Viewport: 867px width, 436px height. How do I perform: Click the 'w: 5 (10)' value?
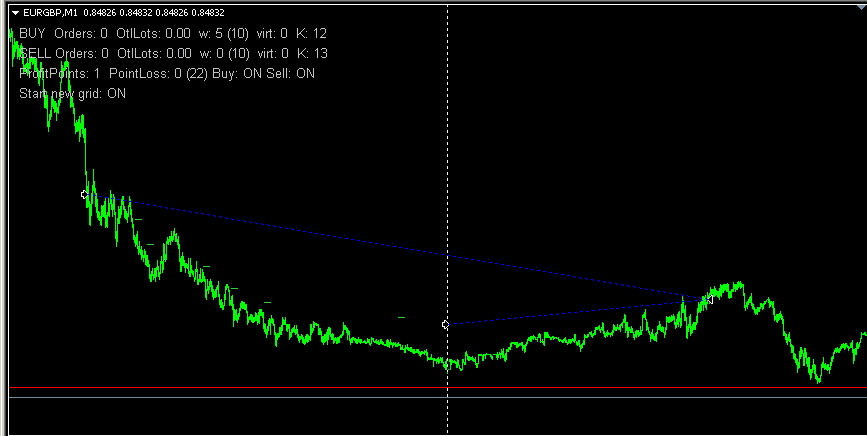click(224, 34)
